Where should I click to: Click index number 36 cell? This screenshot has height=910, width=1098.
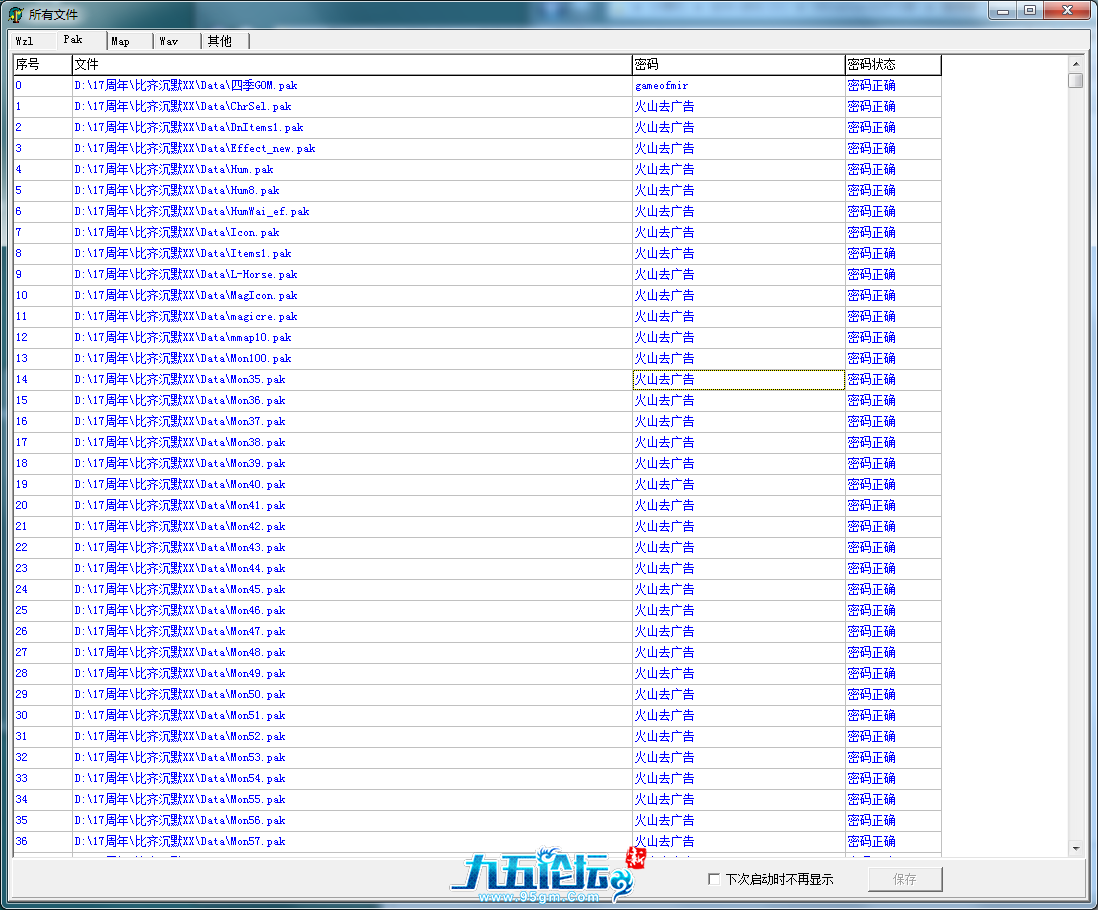tap(43, 841)
